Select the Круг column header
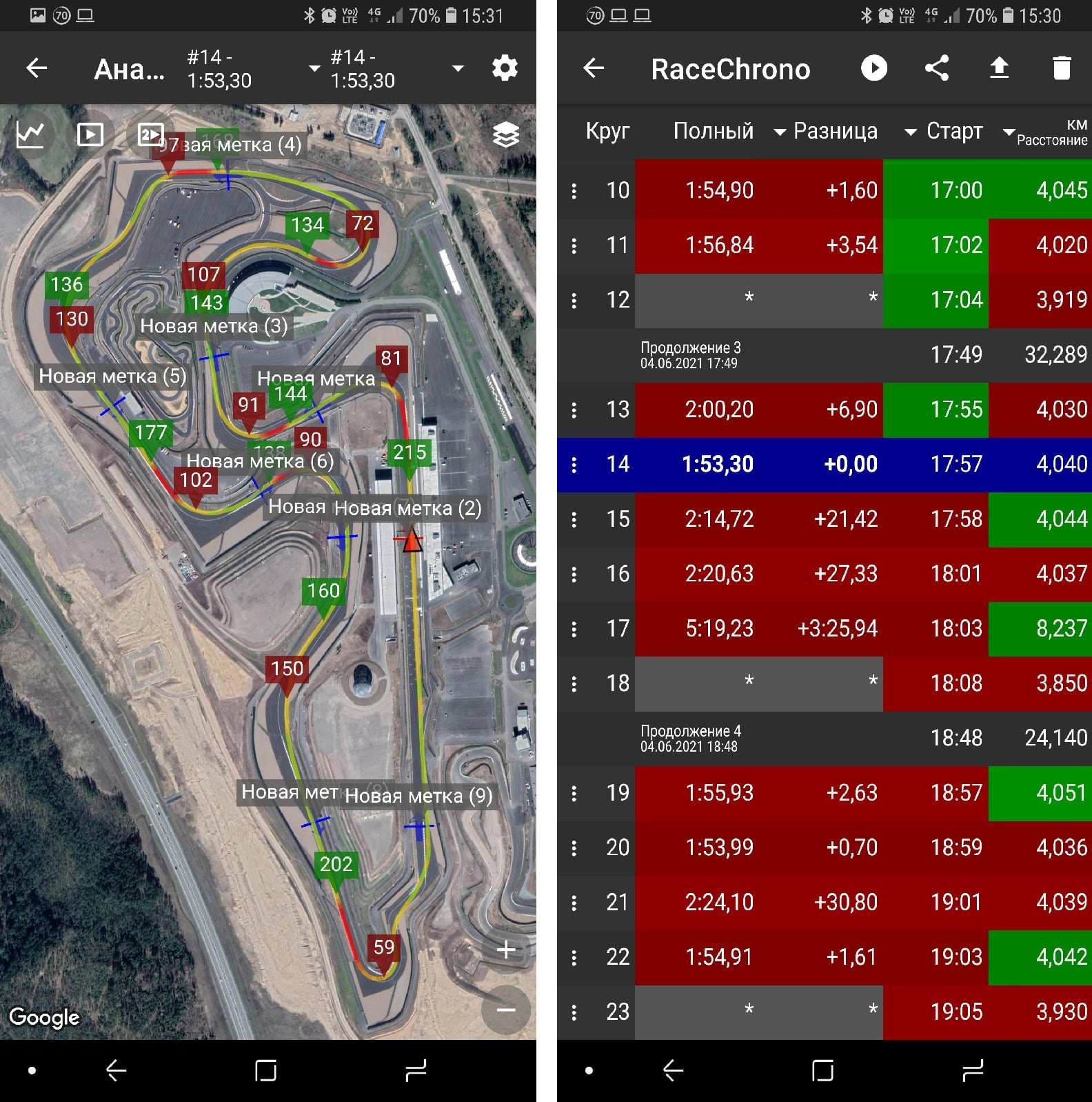 [x=607, y=131]
